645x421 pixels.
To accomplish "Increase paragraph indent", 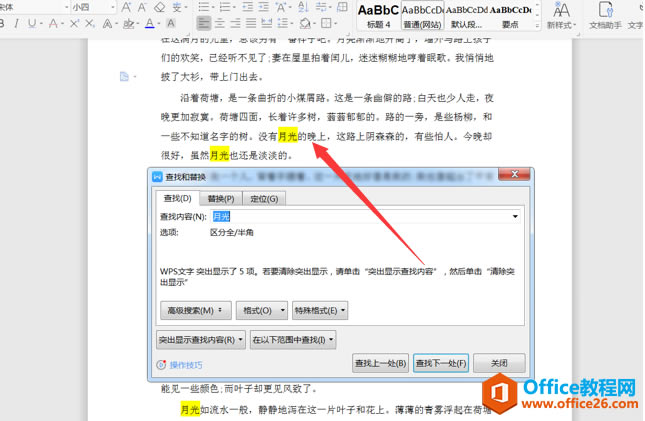I will 264,7.
